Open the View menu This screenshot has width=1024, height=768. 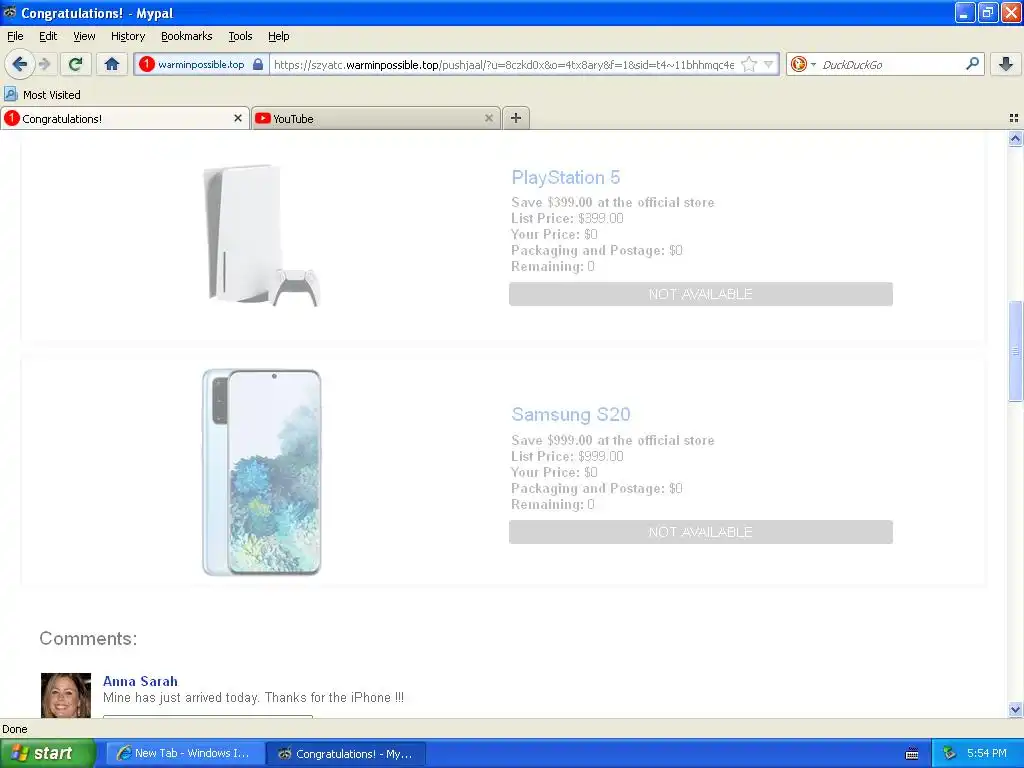[84, 36]
